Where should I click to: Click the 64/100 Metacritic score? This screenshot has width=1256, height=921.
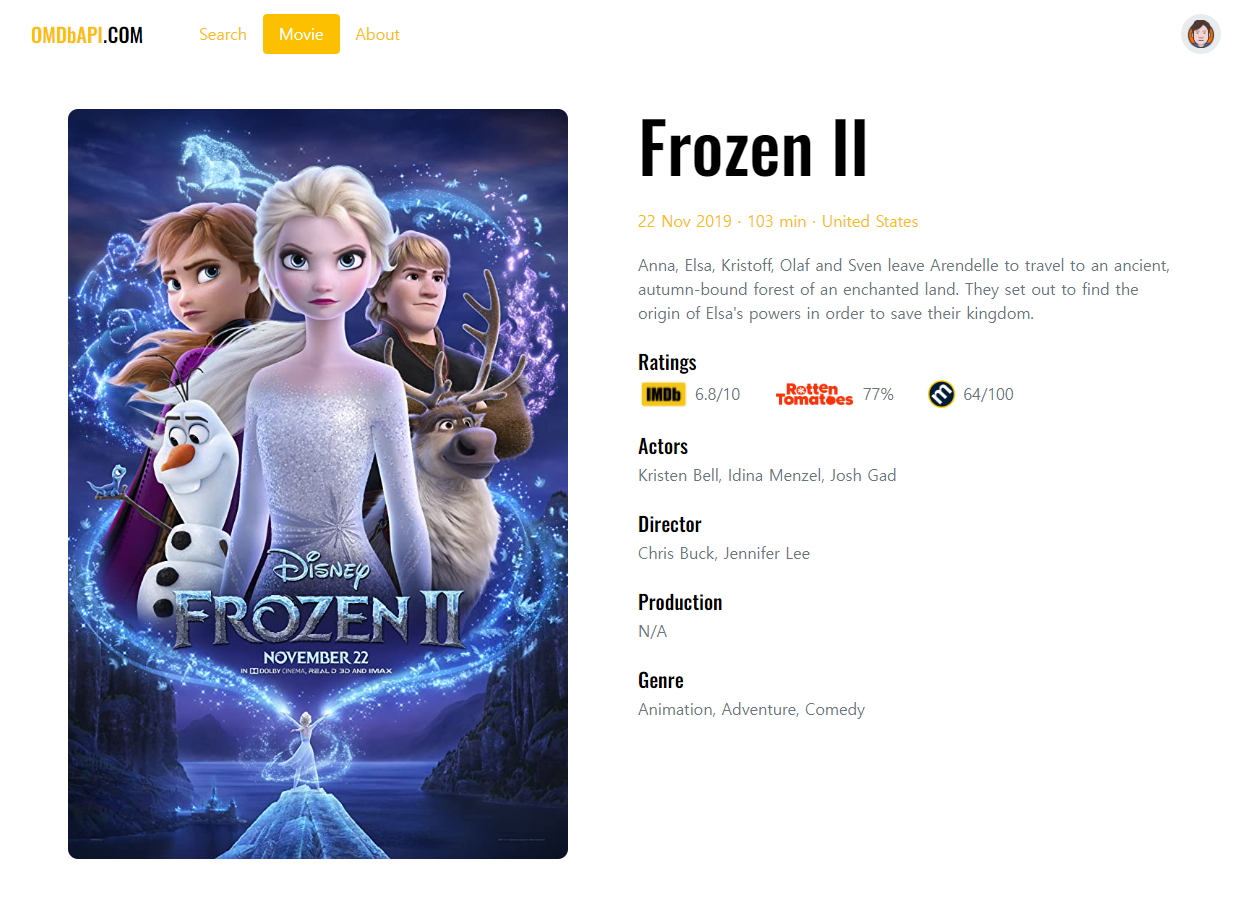(988, 394)
